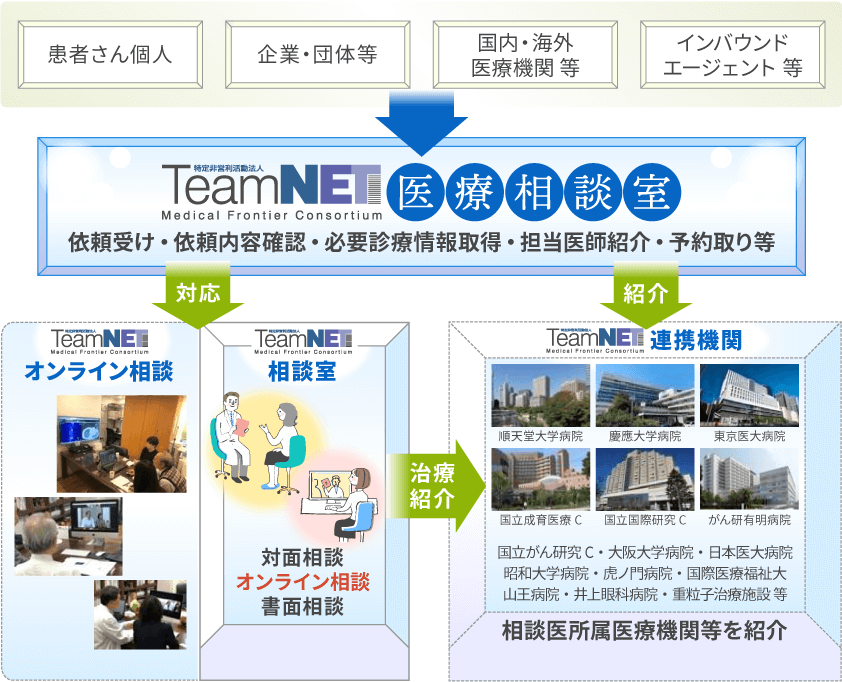842x682 pixels.
Task: Click the 国立成育医療 C caption
Action: [541, 520]
